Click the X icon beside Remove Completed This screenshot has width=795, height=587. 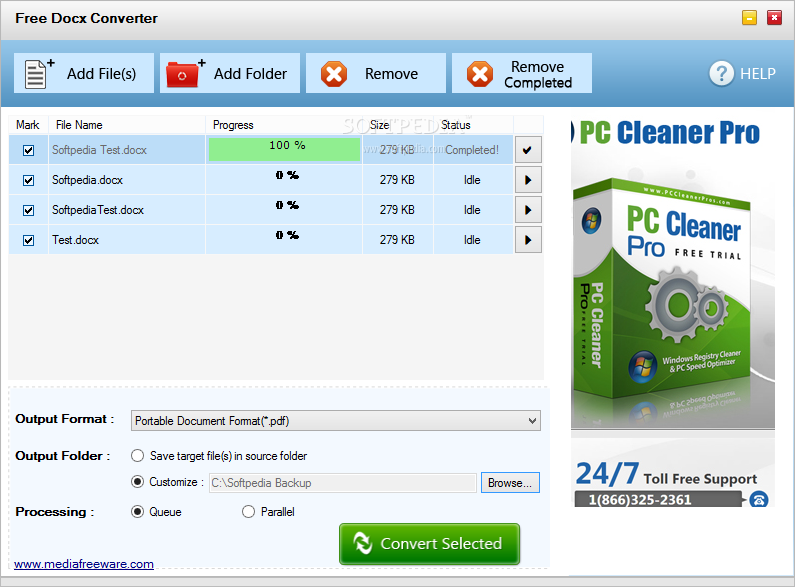click(480, 74)
